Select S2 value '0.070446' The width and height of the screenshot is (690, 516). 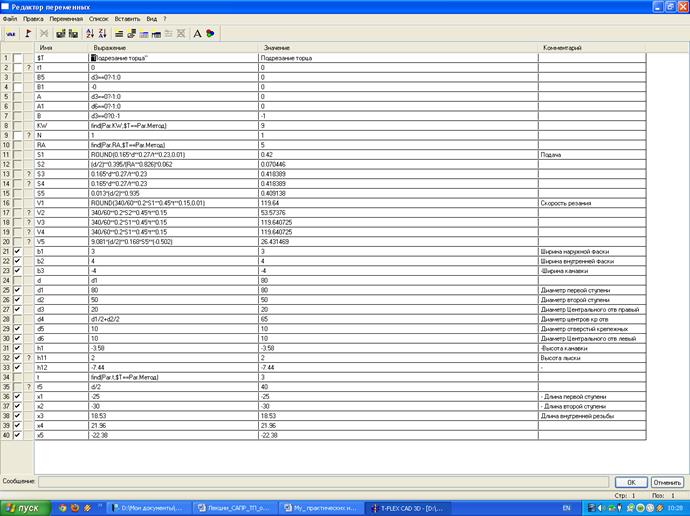pyautogui.click(x=398, y=165)
